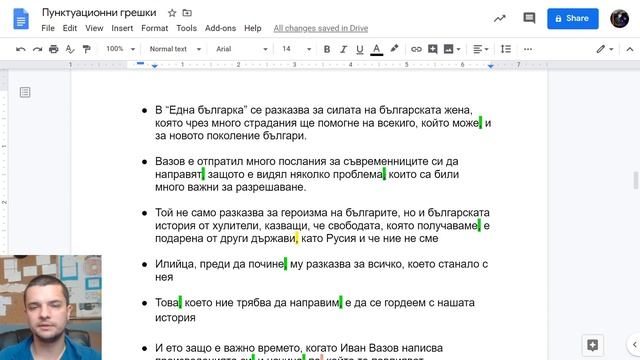Screen dimensions: 640x360
Task: View the activity dashboard trend icon
Action: click(x=500, y=18)
